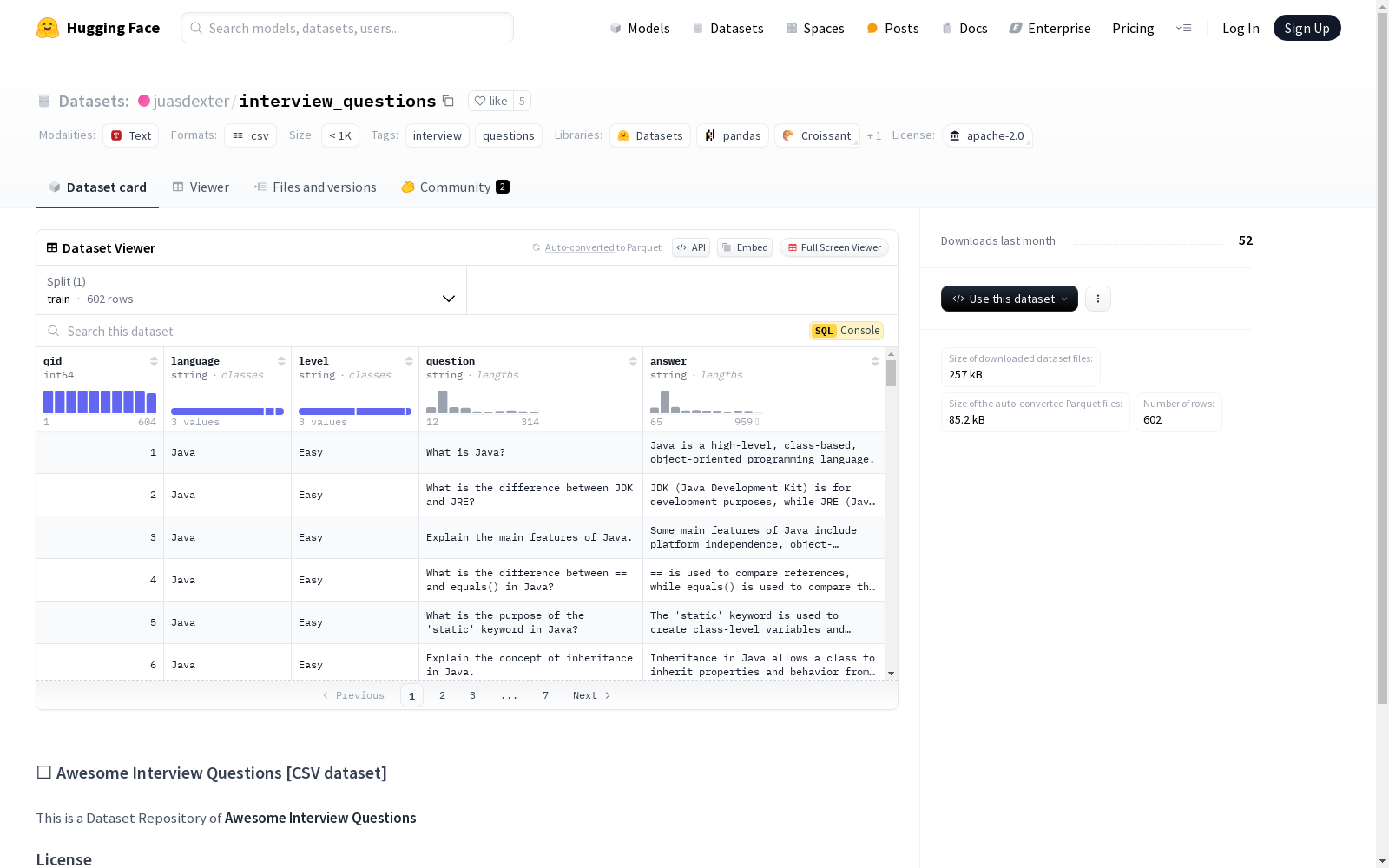Open the SQL Console

coord(846,331)
